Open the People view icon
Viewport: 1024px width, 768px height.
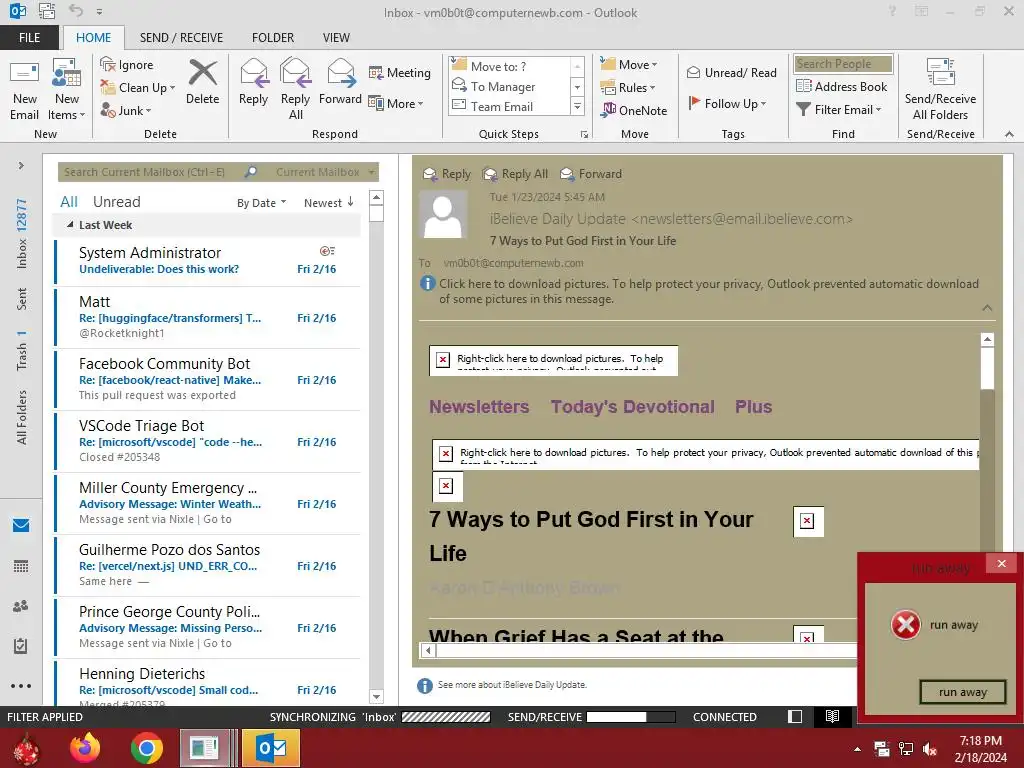point(21,606)
